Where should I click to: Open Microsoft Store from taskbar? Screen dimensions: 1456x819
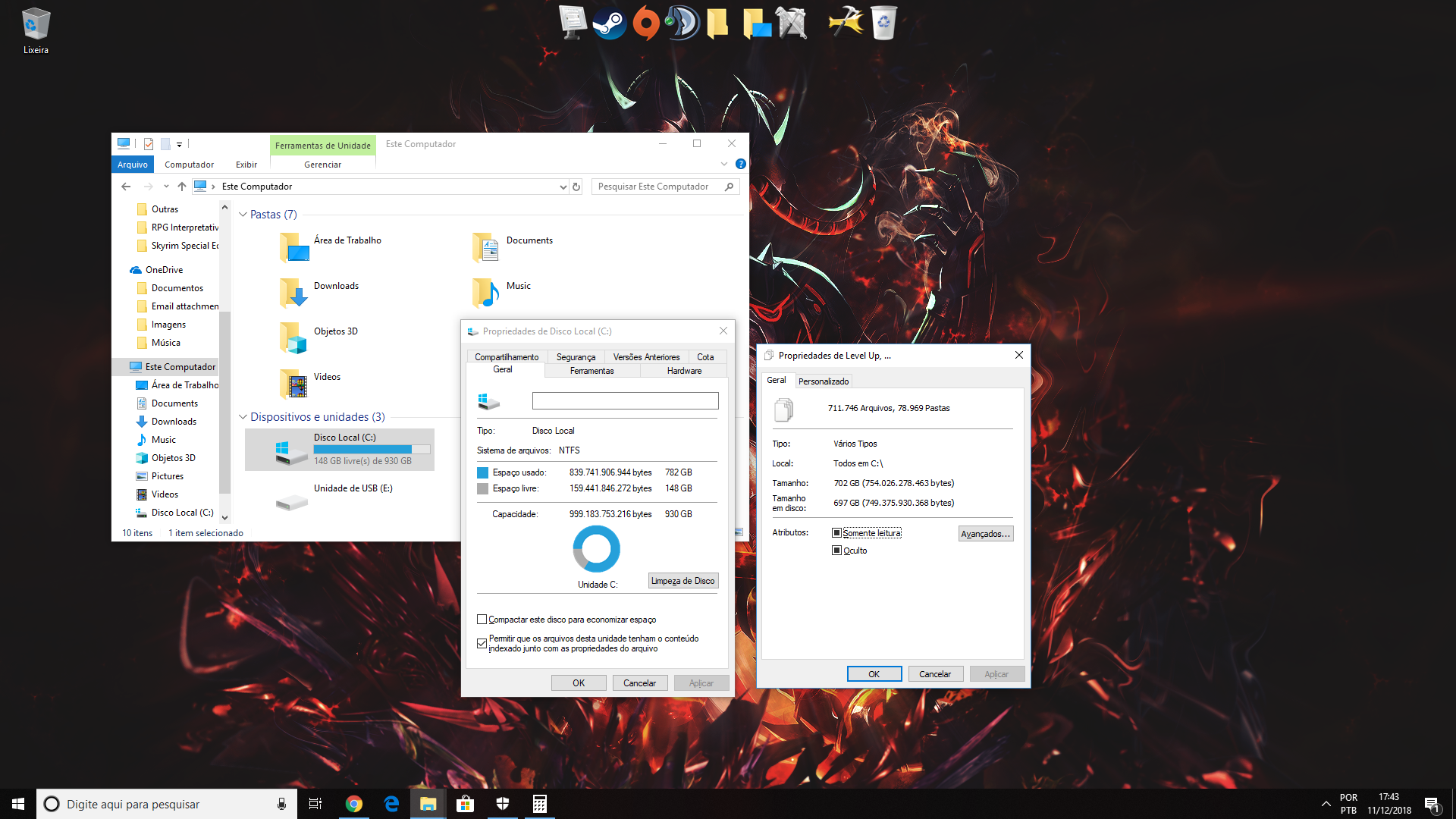coord(465,804)
